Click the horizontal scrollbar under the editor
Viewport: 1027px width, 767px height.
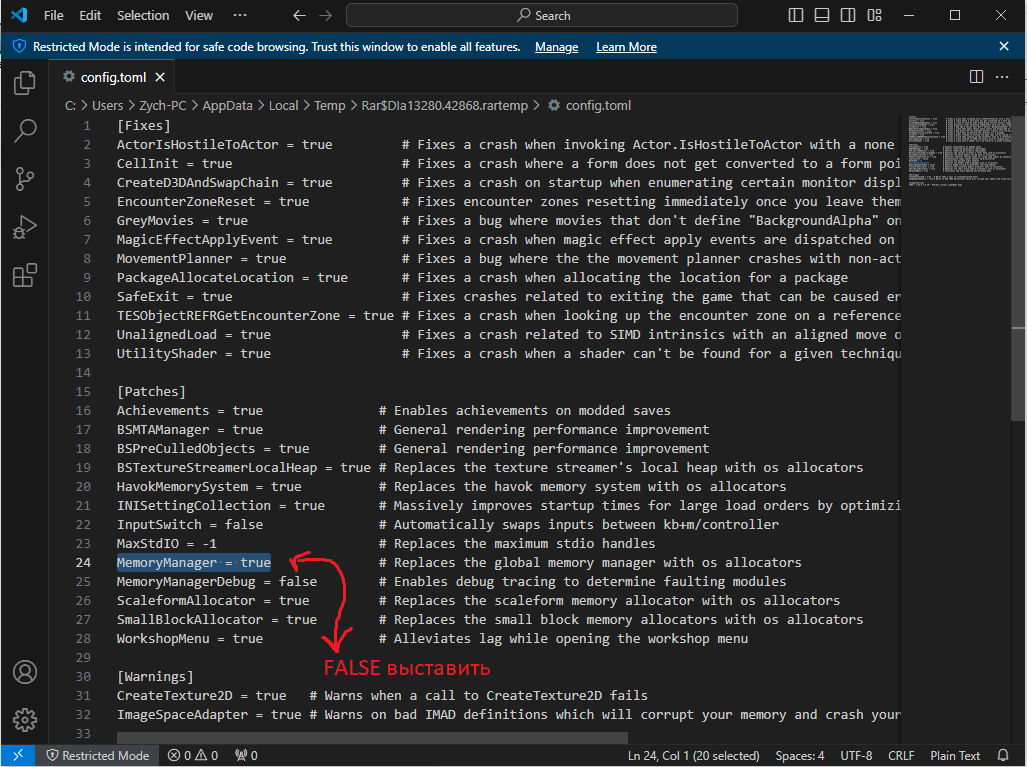point(372,738)
